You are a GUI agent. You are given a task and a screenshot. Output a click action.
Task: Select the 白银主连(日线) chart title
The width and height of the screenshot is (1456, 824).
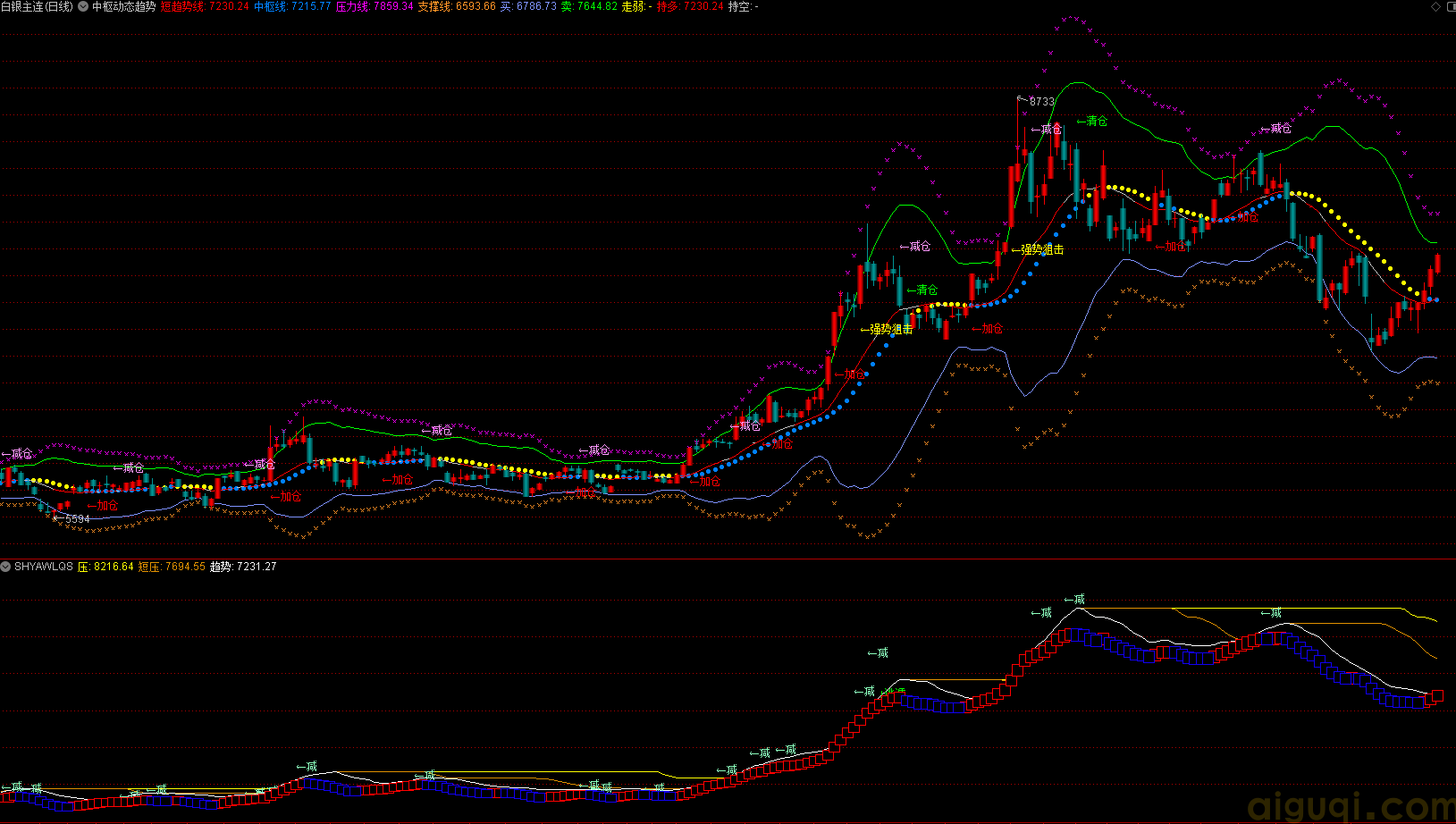37,6
